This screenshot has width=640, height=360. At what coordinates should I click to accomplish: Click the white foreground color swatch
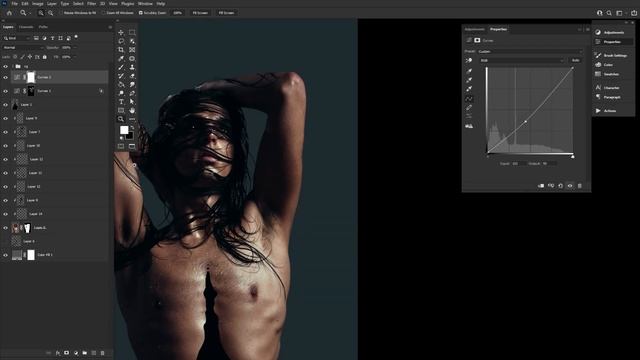(124, 130)
